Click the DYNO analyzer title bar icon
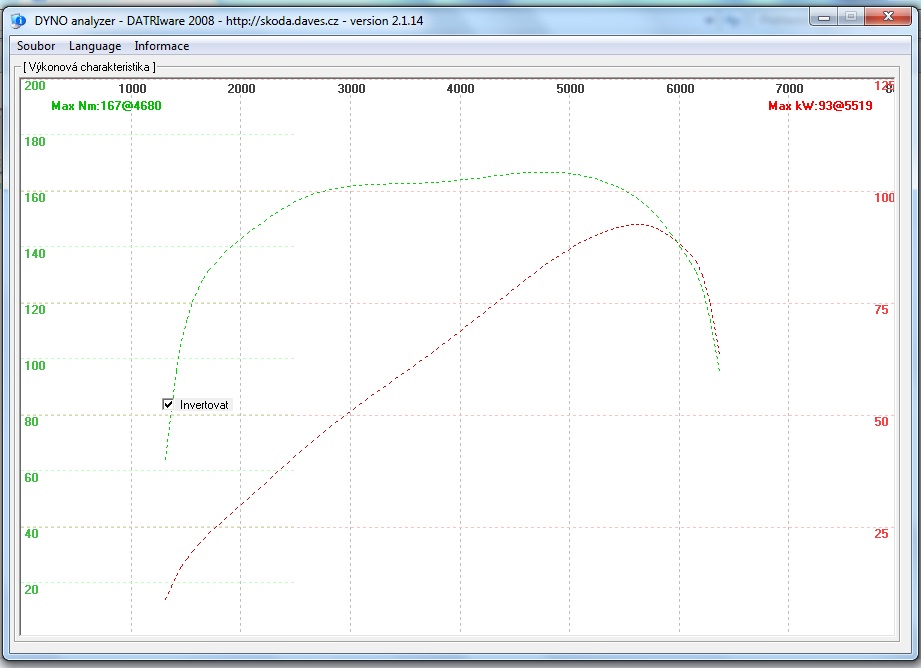This screenshot has width=921, height=668. tap(18, 21)
